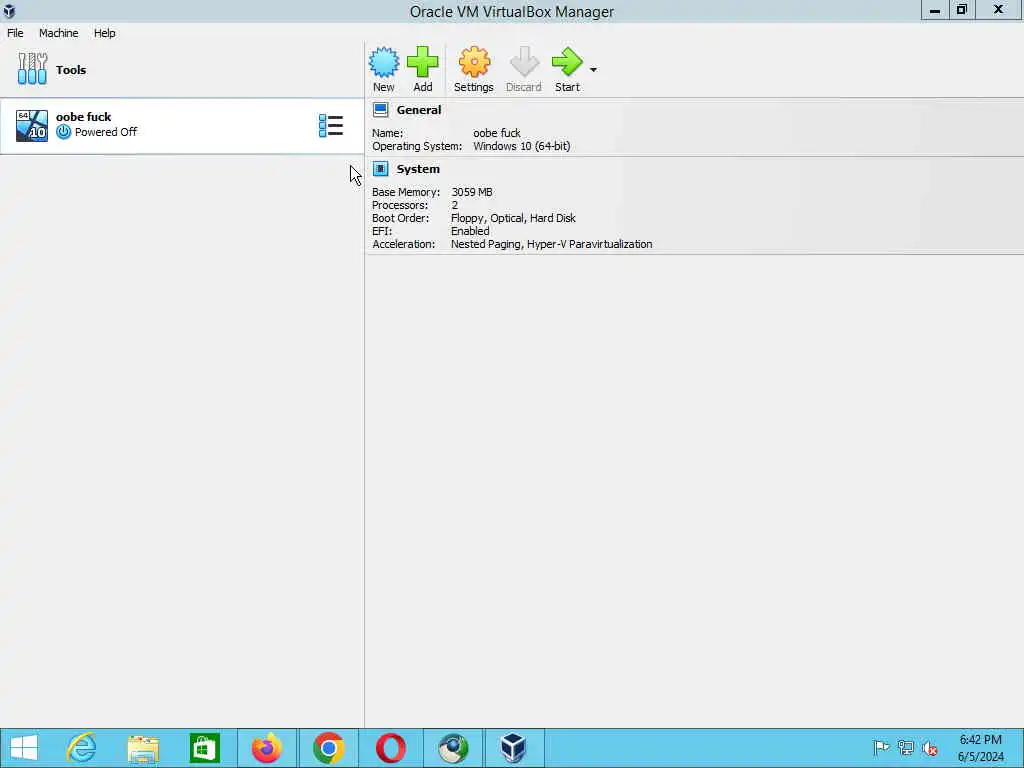Open Settings via the orange gear icon

pyautogui.click(x=473, y=63)
